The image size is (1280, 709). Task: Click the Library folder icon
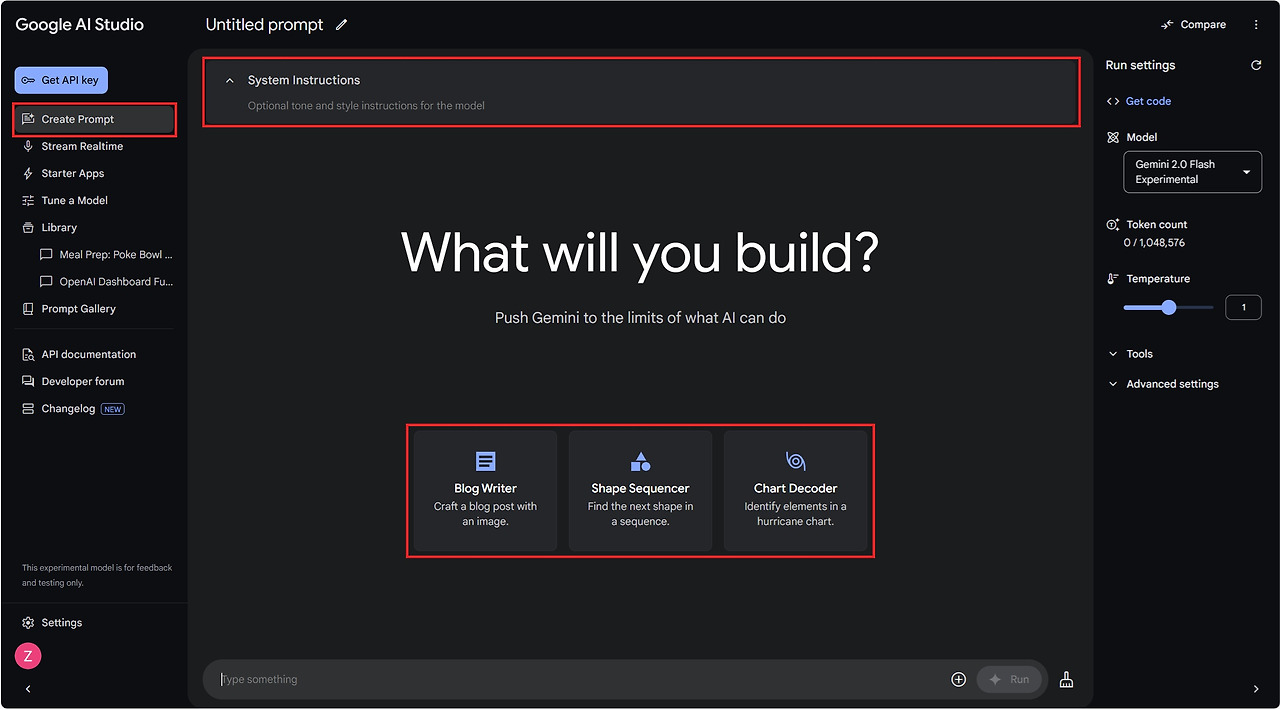(28, 227)
